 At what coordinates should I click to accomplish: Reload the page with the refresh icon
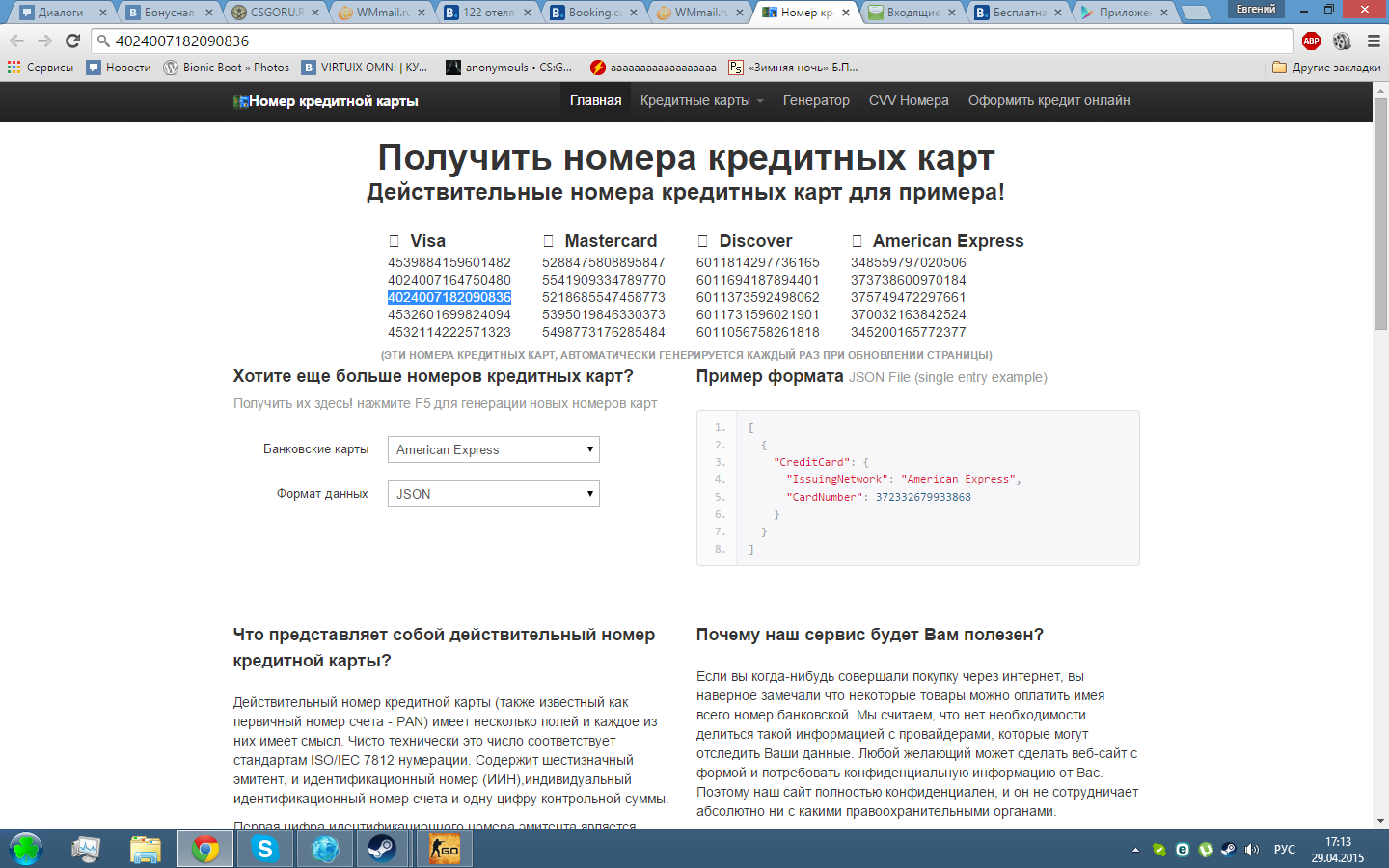pos(72,41)
